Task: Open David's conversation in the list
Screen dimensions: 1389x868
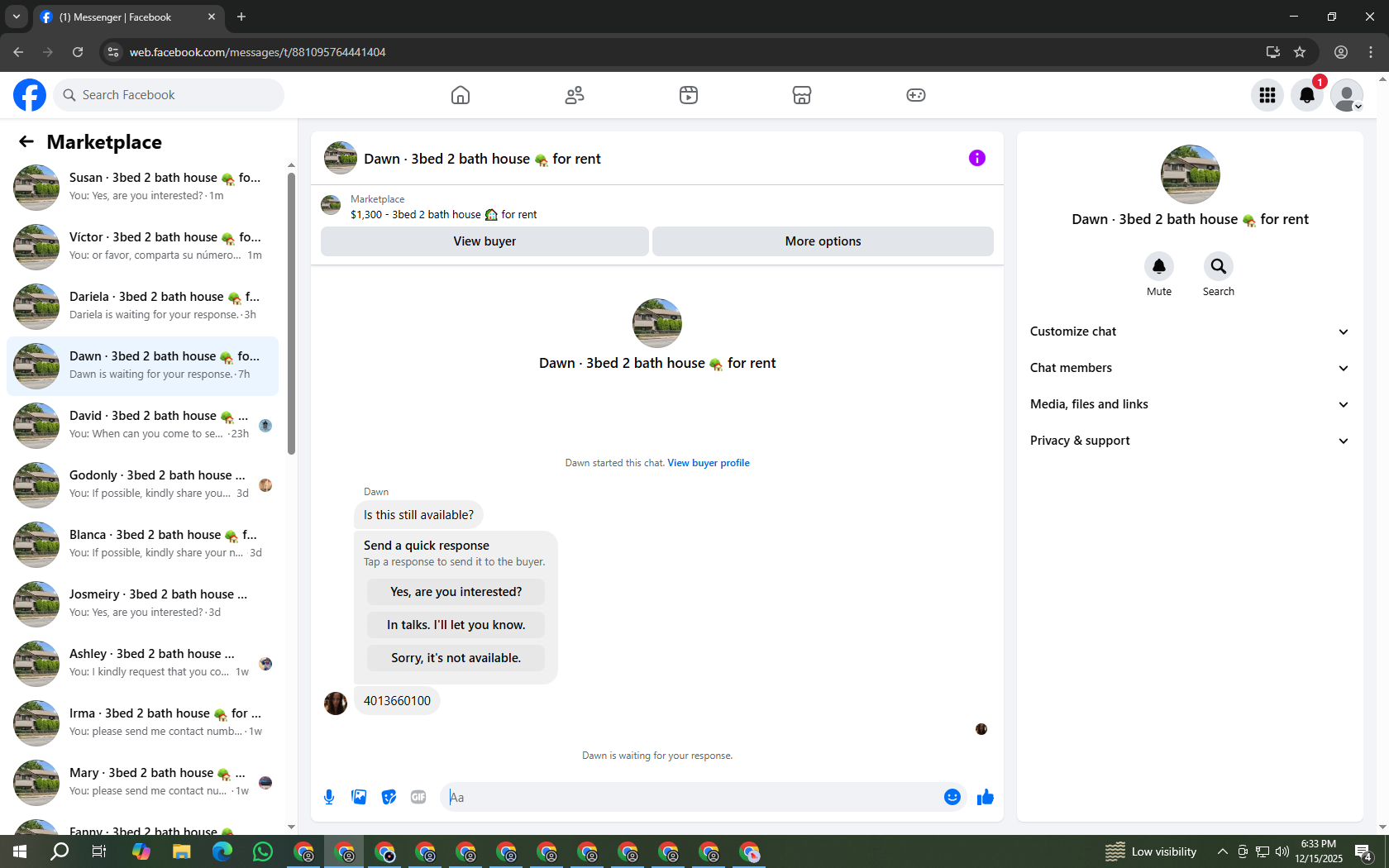Action: (x=142, y=426)
